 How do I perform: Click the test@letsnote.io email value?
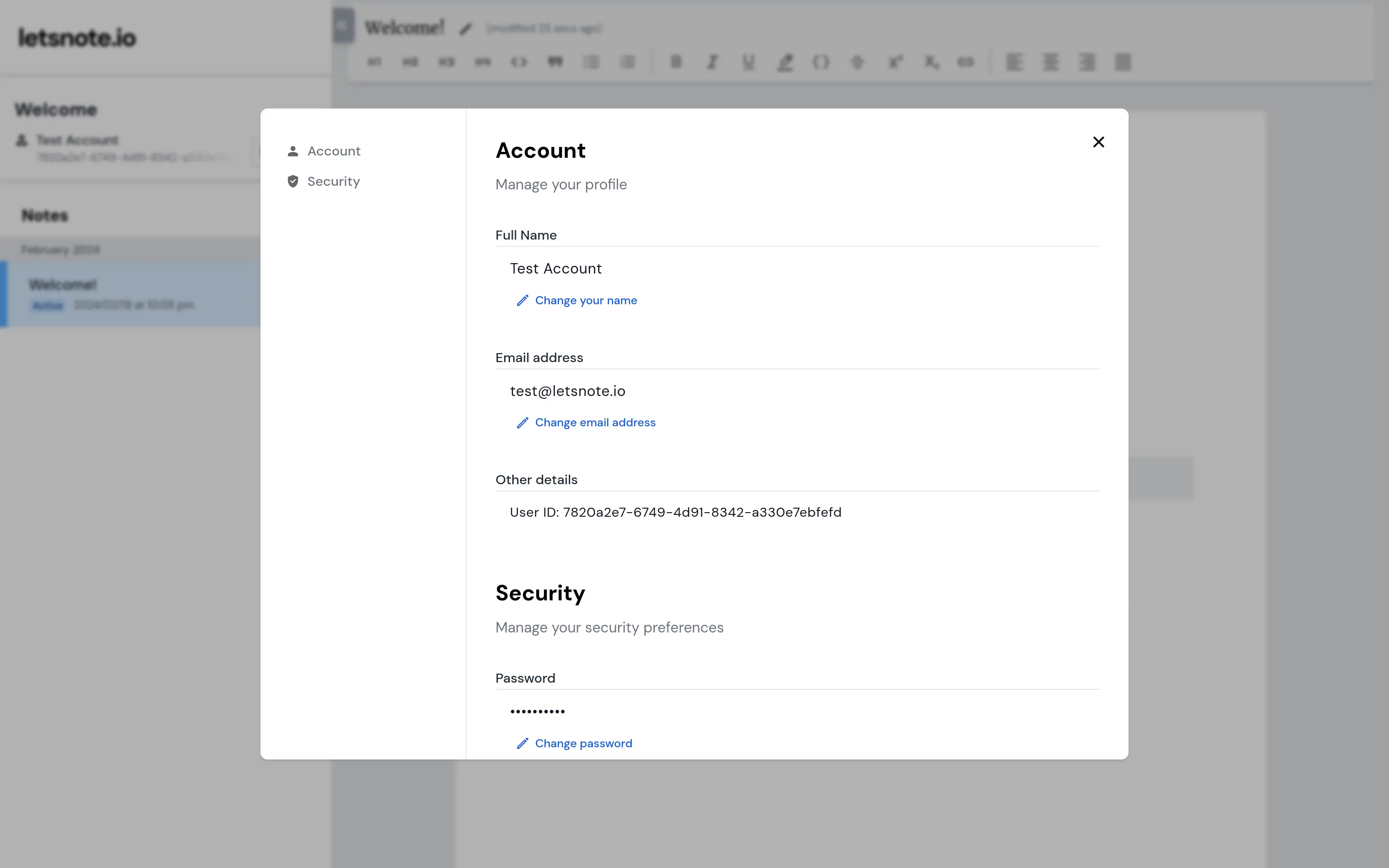(567, 391)
